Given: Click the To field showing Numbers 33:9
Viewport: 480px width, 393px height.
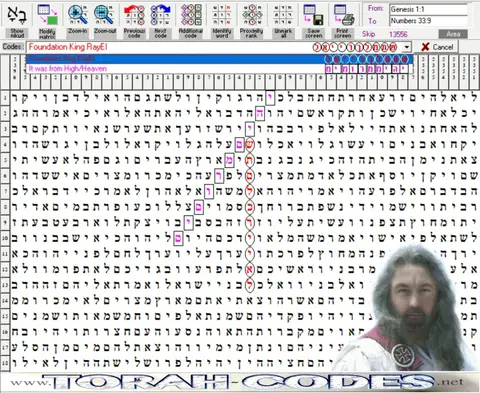Looking at the screenshot, I should pyautogui.click(x=428, y=21).
